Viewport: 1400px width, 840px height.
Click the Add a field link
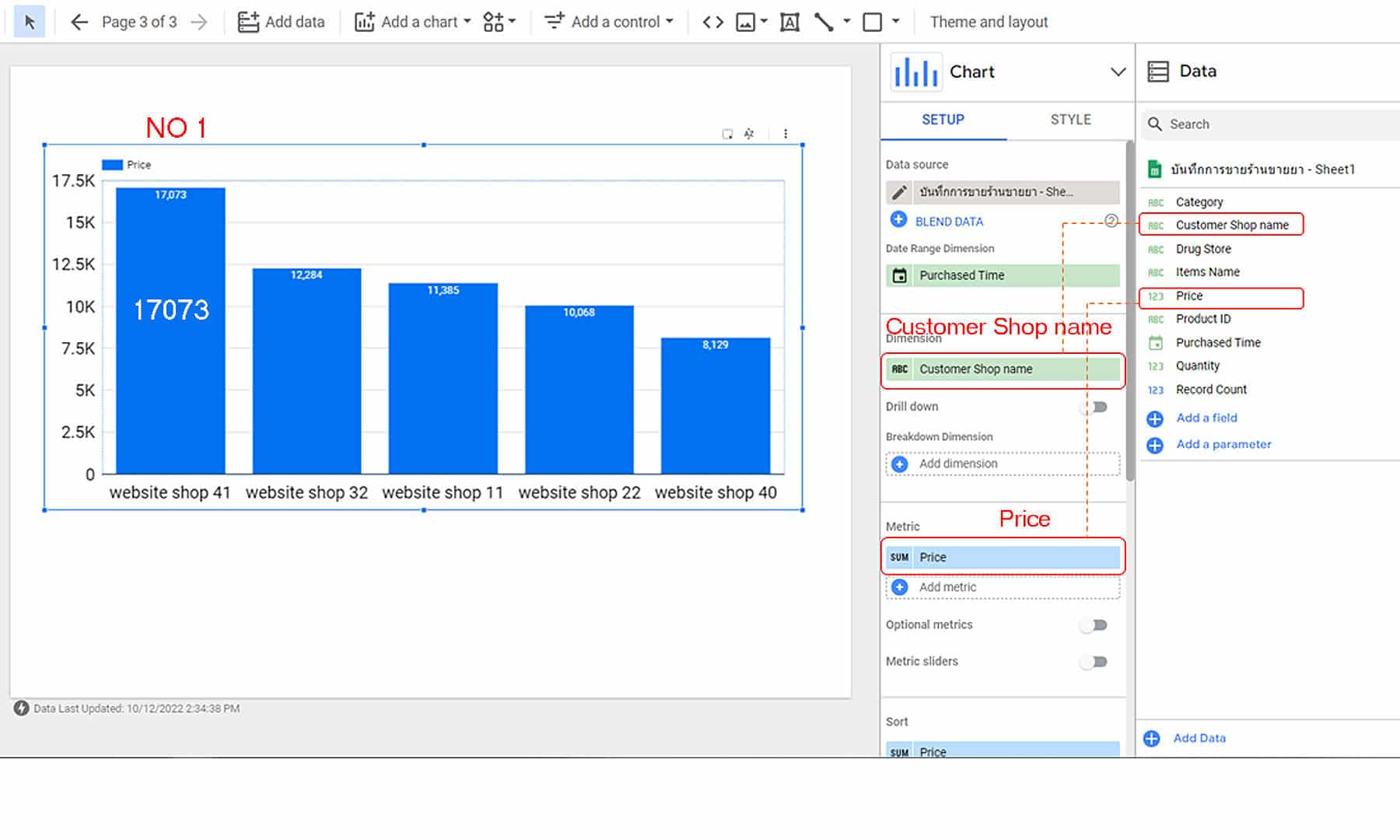pyautogui.click(x=1206, y=418)
